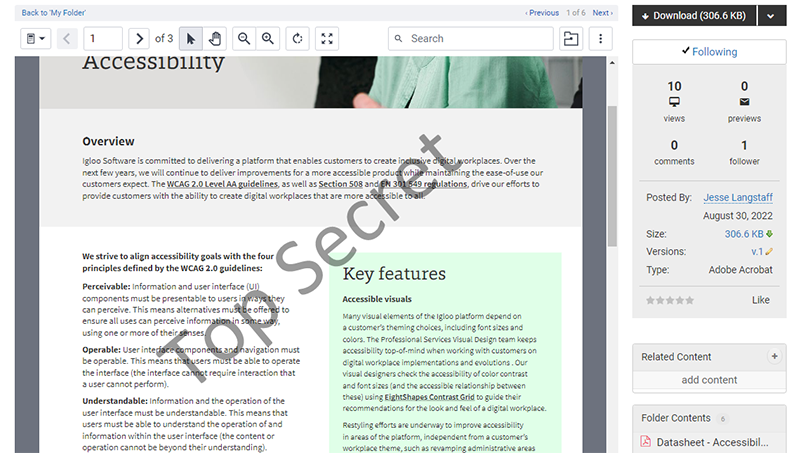Click the green download arrow icon

769,234
